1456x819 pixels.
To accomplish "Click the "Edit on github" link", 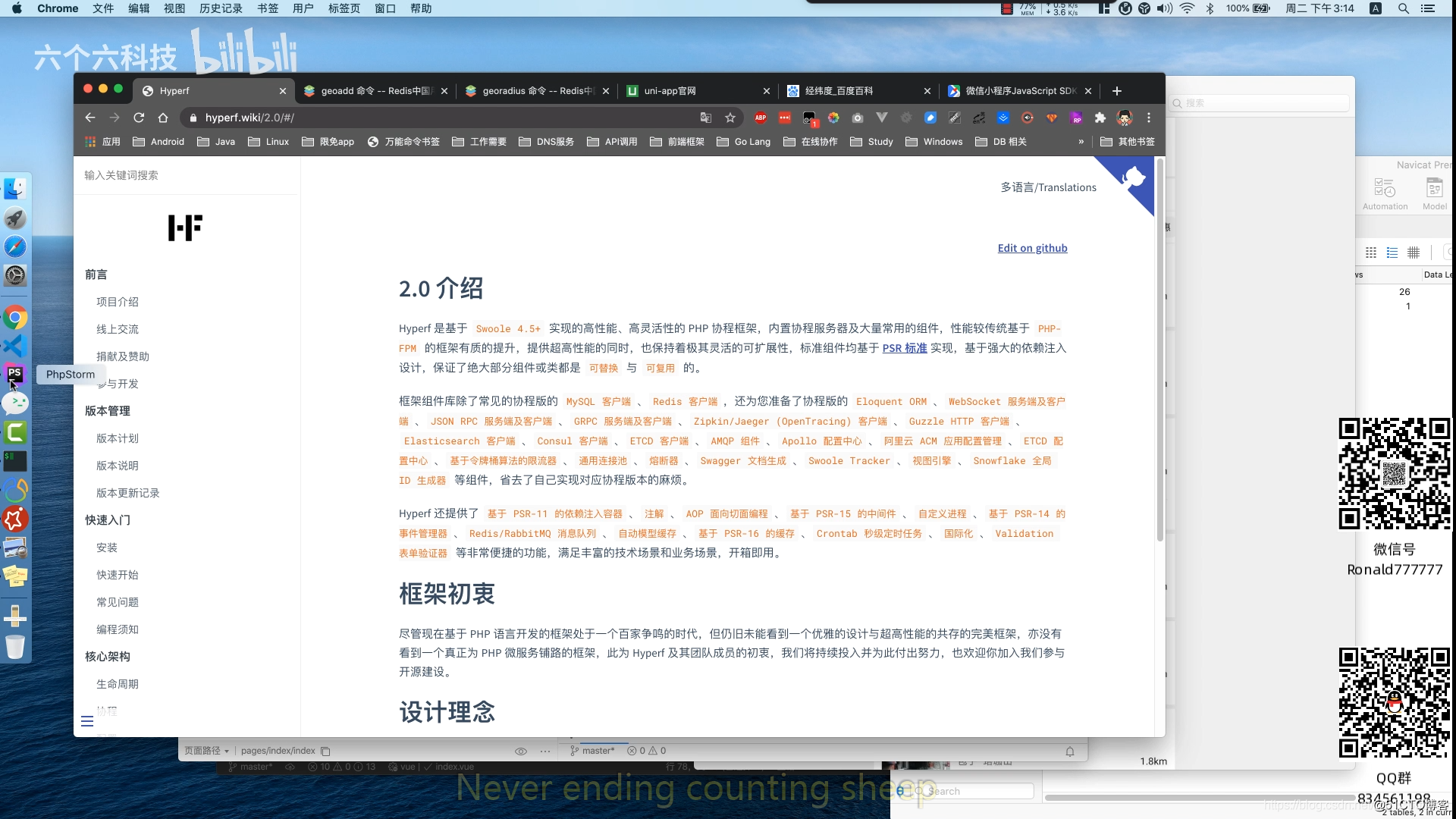I will [1032, 248].
